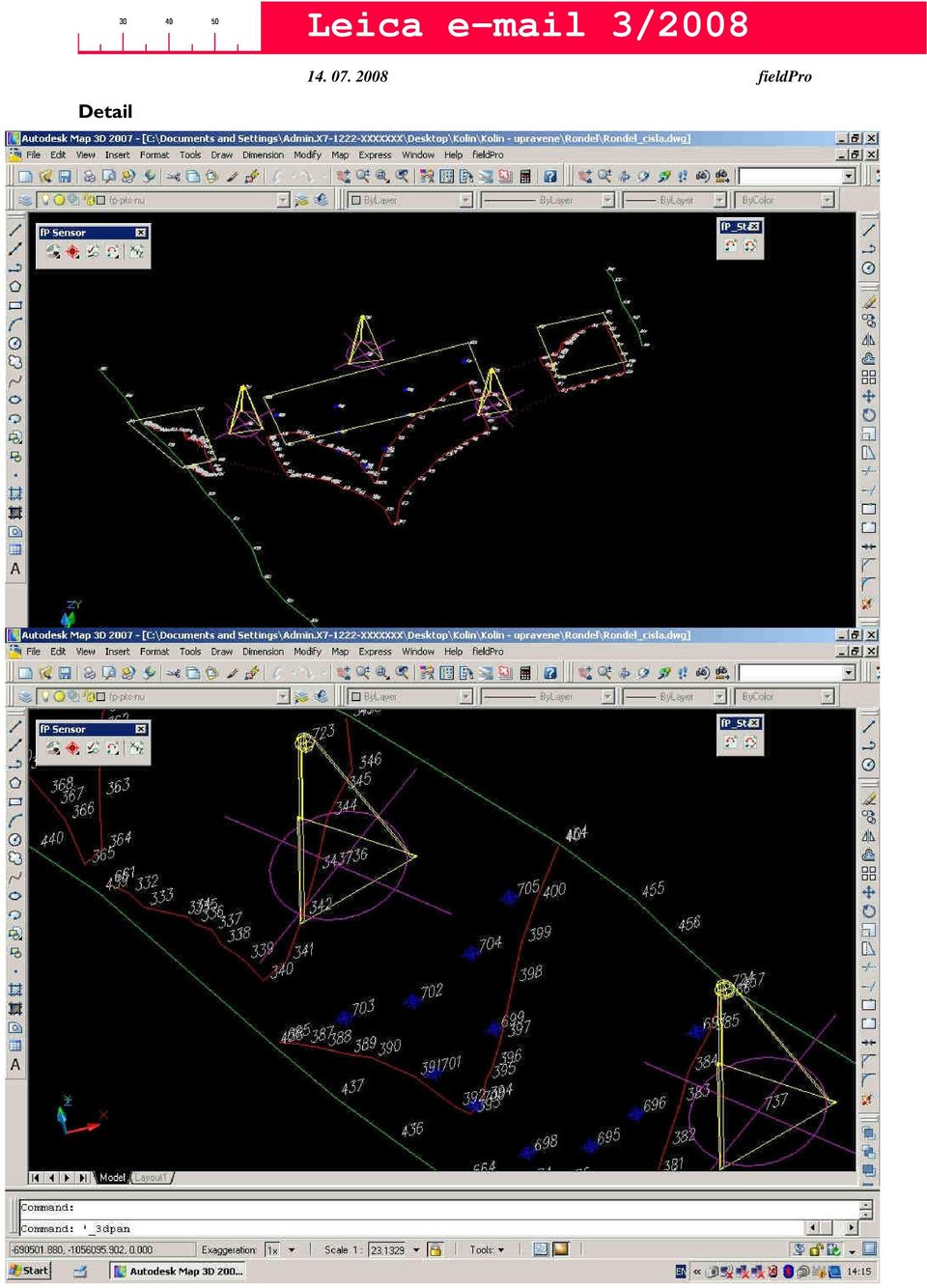
Task: Click the Open file icon in the upper AutoCAD window
Action: (45, 176)
